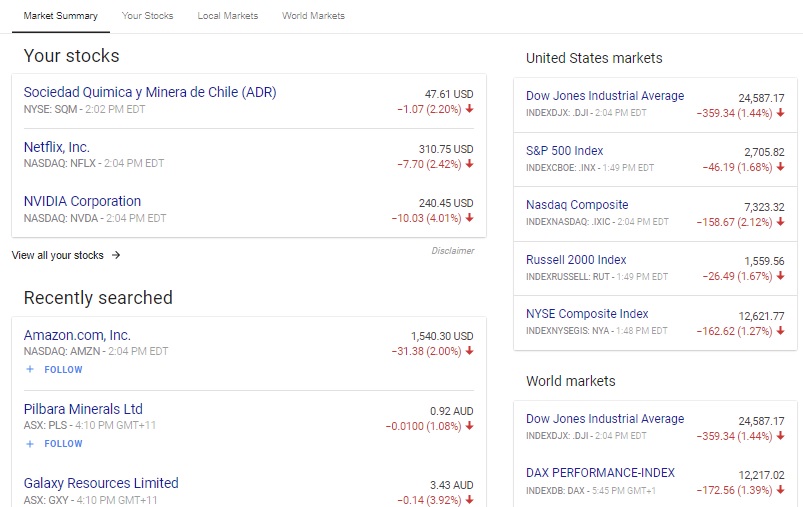This screenshot has width=803, height=507.
Task: Click the down arrow beside S&P 500 change
Action: [x=780, y=167]
